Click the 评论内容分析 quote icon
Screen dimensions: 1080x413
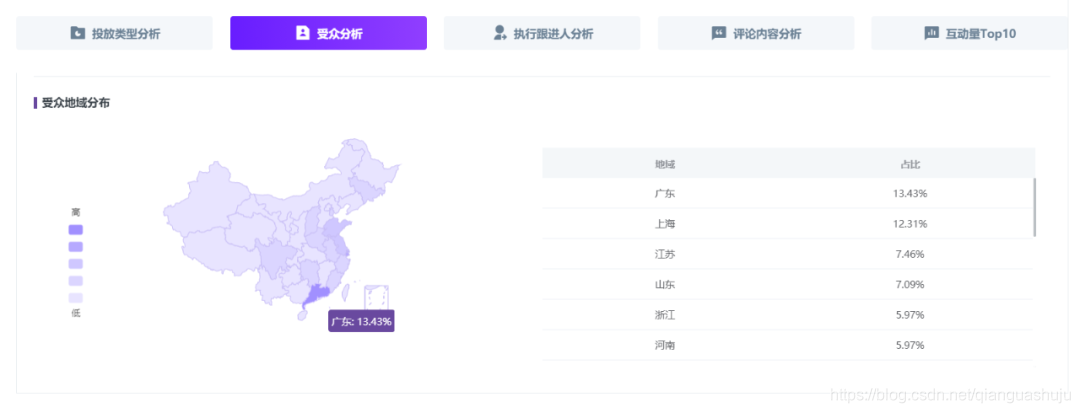[718, 33]
